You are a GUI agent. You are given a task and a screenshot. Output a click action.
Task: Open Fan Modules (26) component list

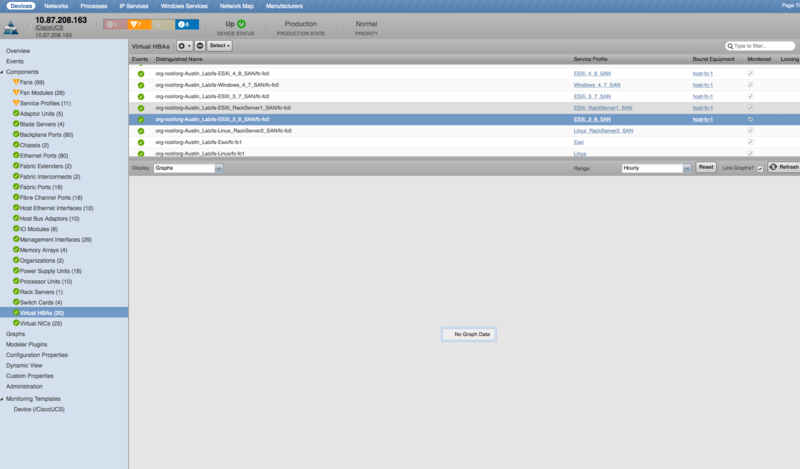42,93
